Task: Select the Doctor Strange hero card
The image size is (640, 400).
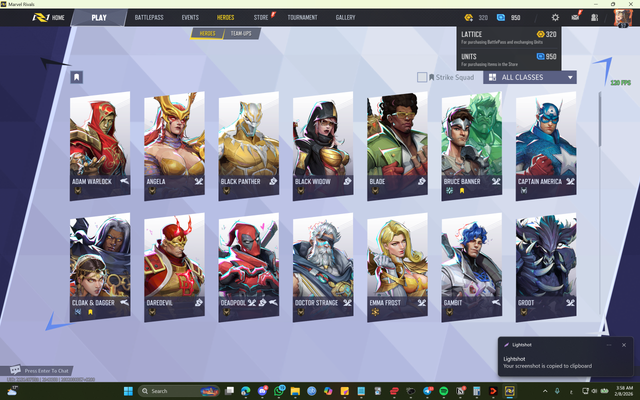Action: 323,267
